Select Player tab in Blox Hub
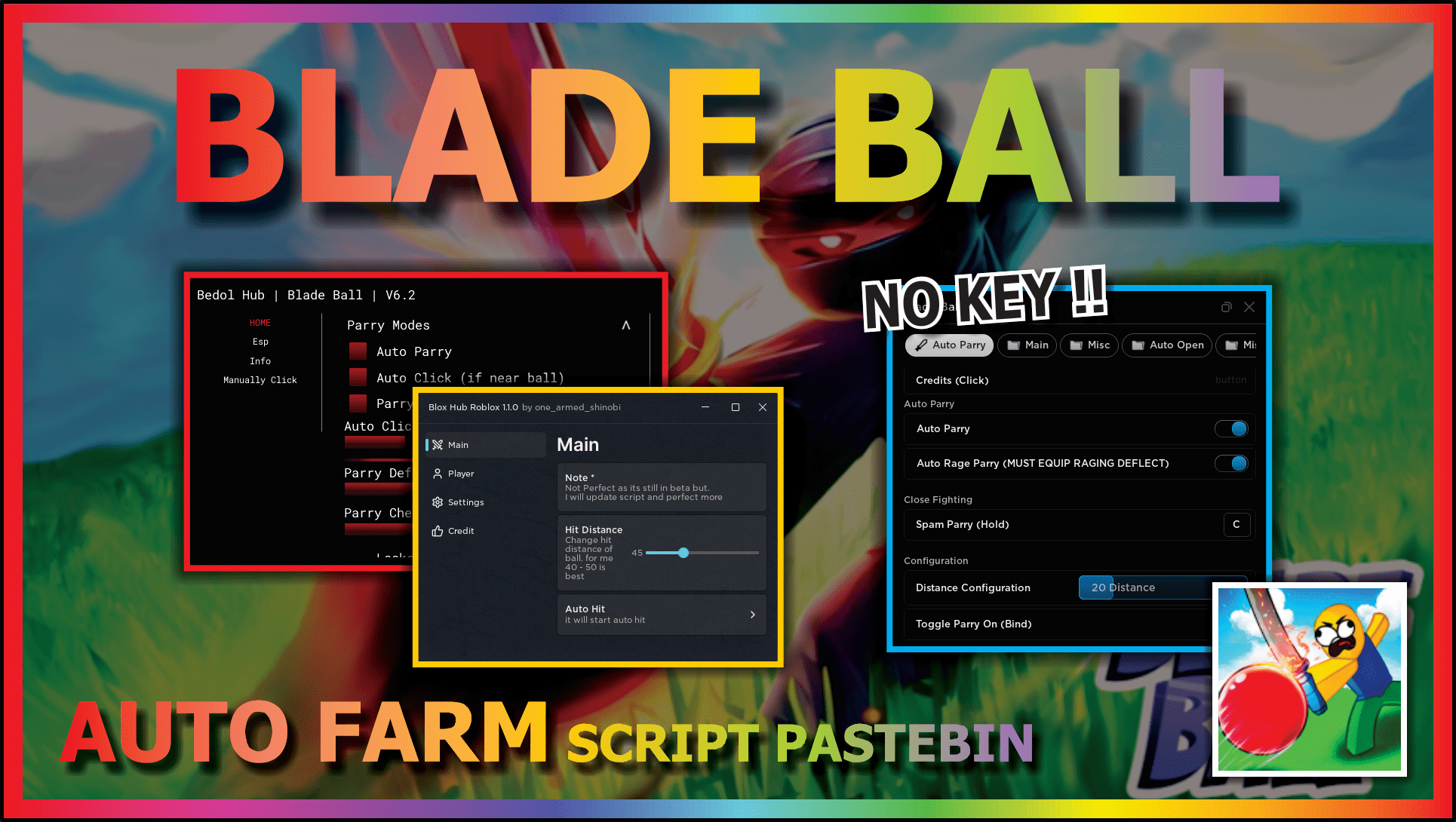The height and width of the screenshot is (822, 1456). (462, 473)
